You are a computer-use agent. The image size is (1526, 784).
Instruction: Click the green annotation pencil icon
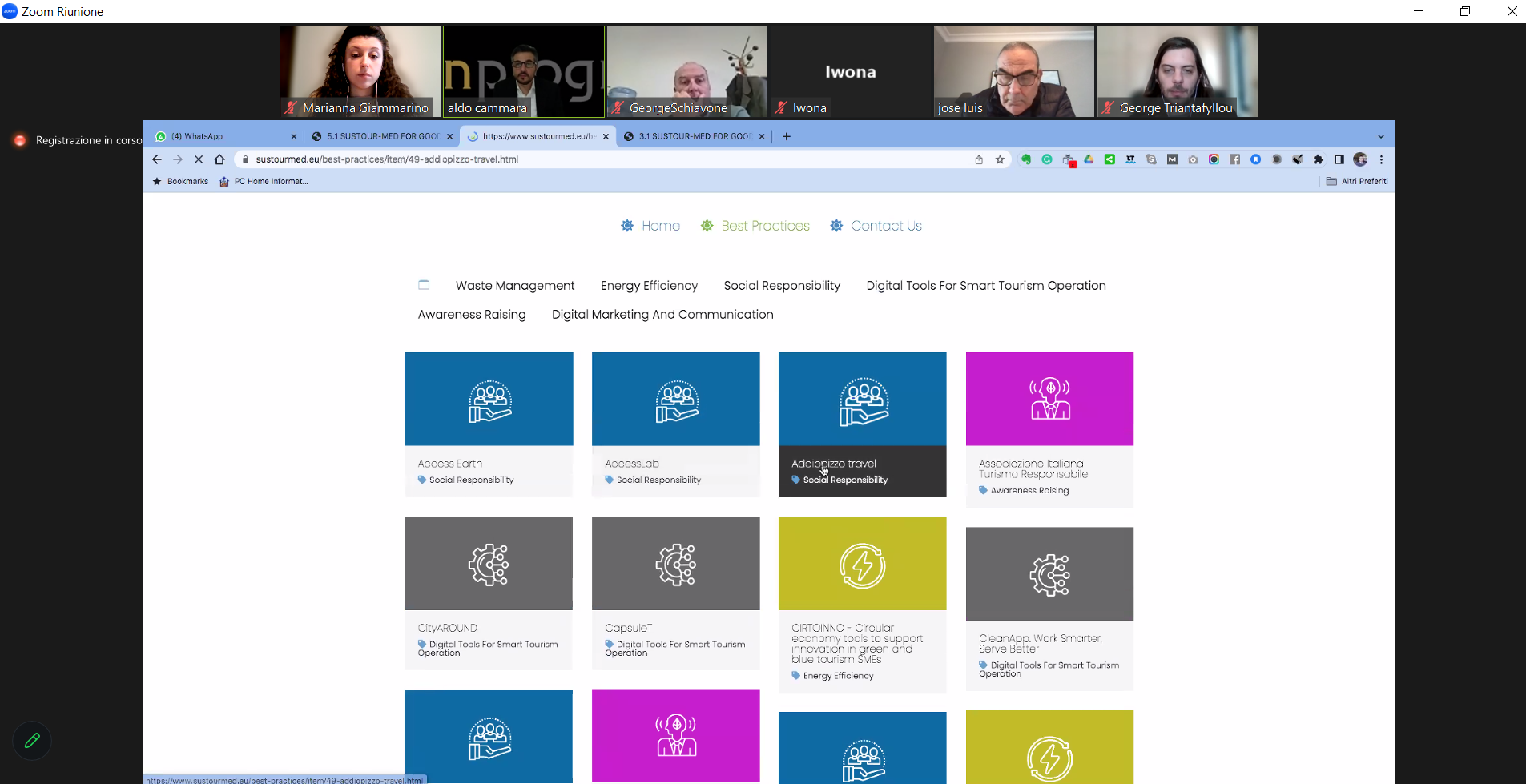(x=32, y=741)
